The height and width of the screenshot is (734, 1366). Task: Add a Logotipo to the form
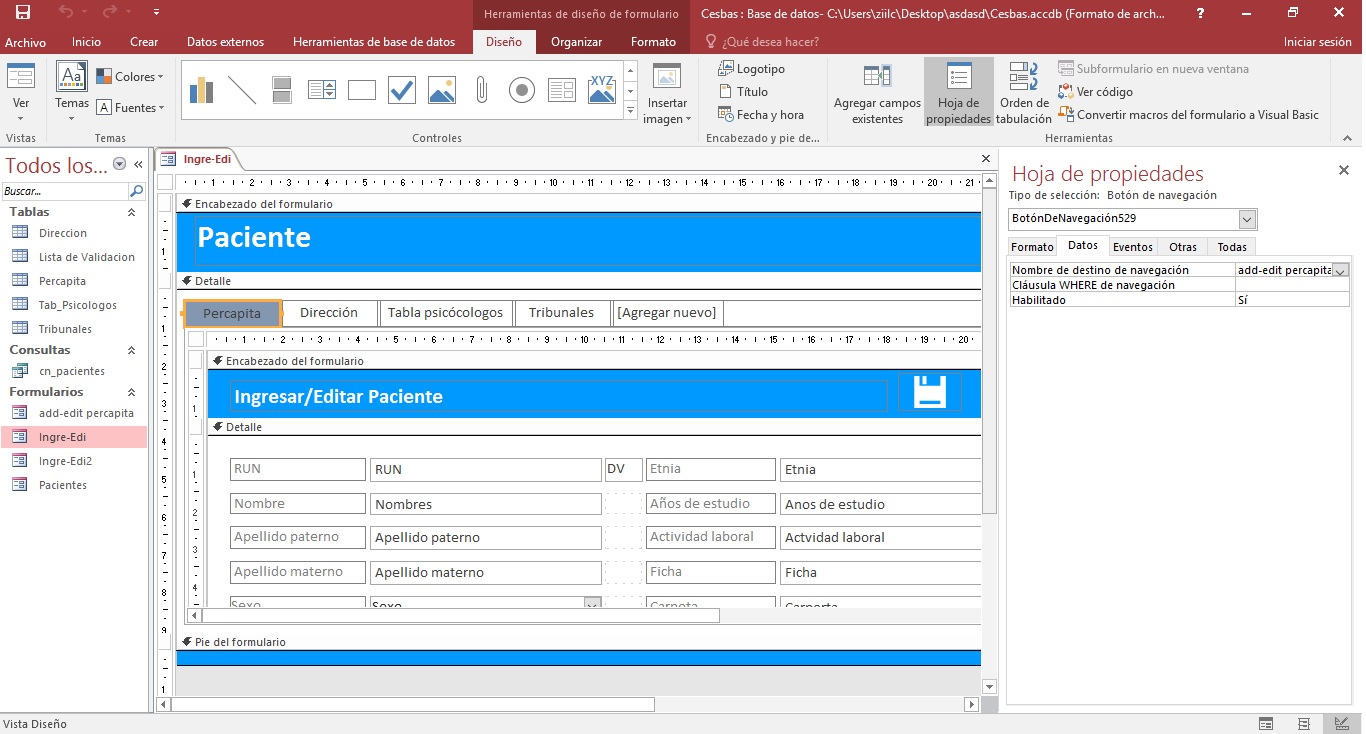[752, 69]
